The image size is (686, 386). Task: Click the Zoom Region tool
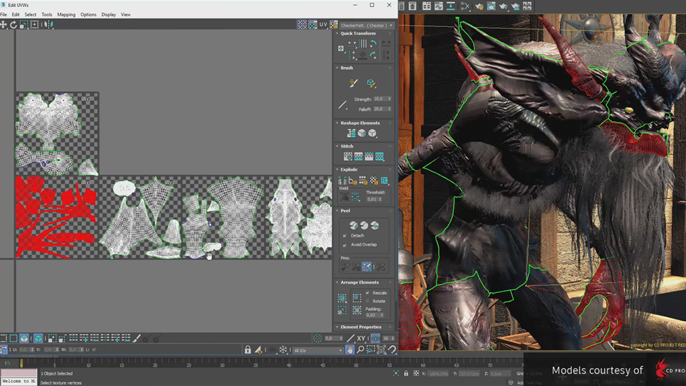click(371, 350)
